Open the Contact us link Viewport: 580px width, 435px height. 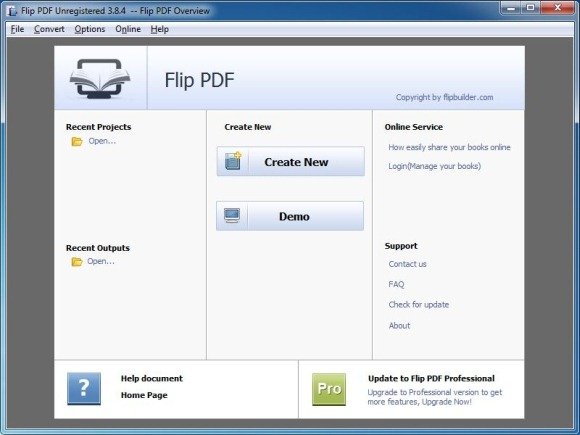point(408,264)
